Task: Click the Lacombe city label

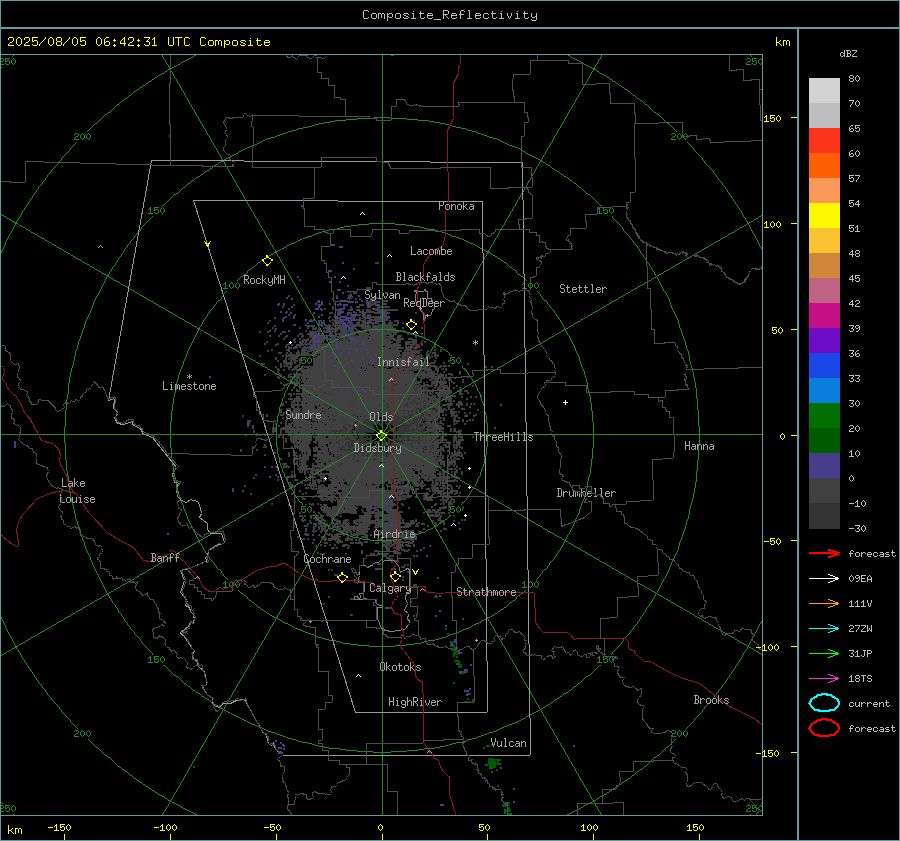Action: pos(431,251)
